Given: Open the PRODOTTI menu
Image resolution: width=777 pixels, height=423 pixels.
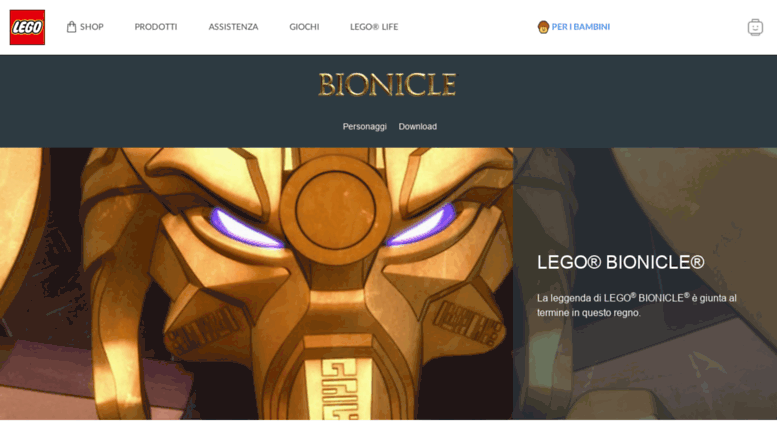Looking at the screenshot, I should pyautogui.click(x=156, y=27).
